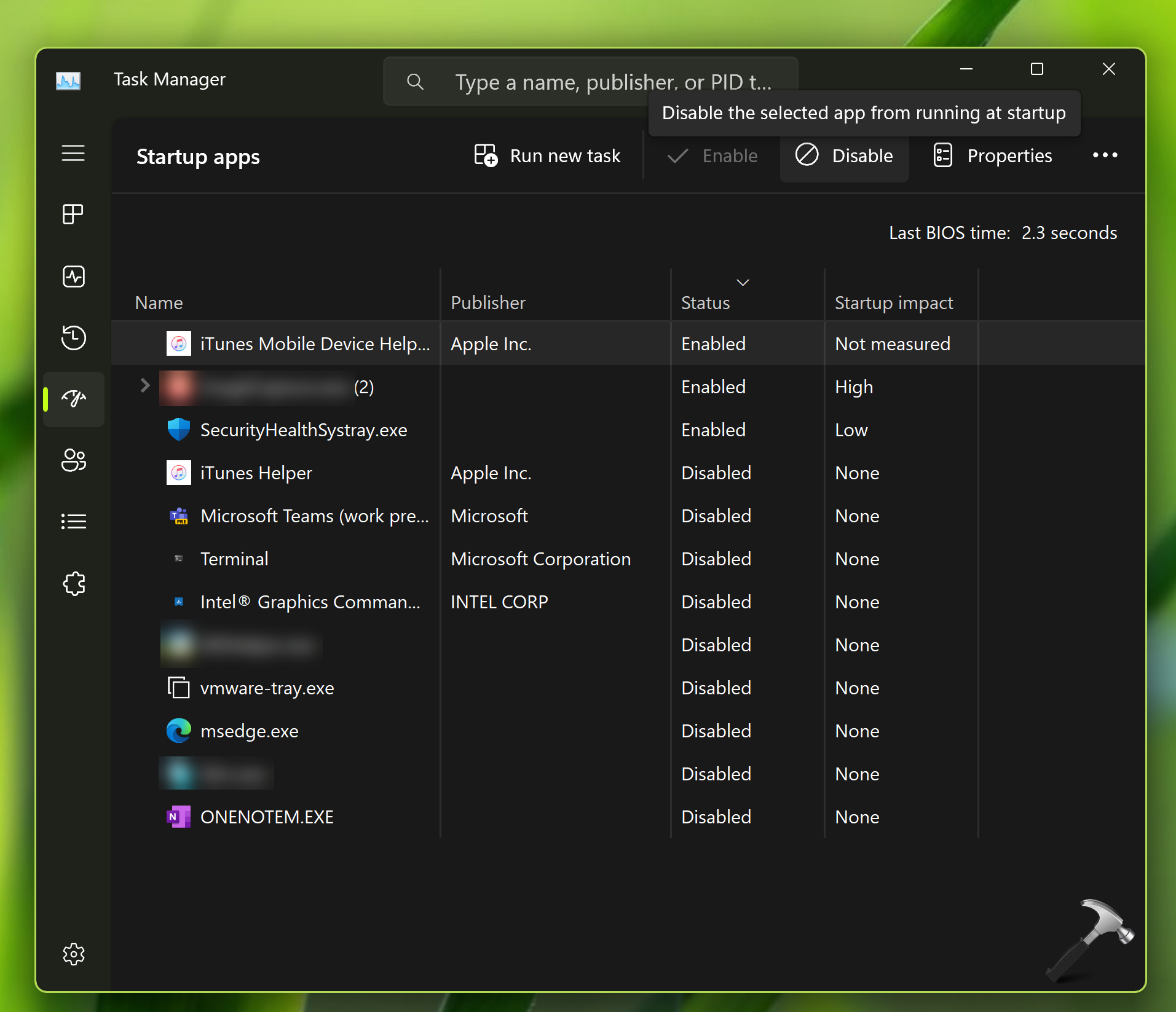Select the Startup apps sidebar icon
The height and width of the screenshot is (1012, 1176).
click(73, 399)
